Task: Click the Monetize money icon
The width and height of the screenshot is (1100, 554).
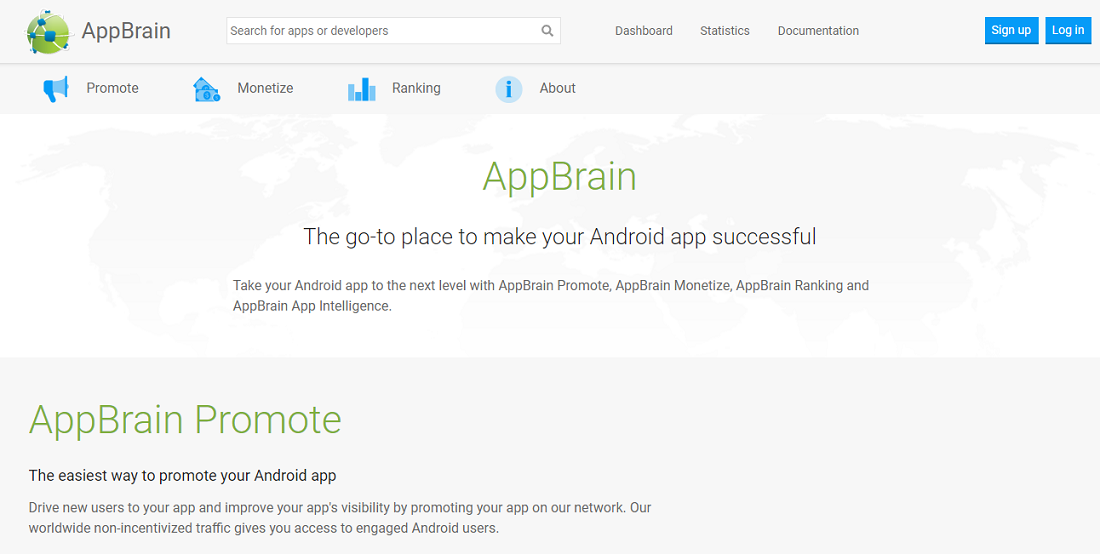Action: point(206,89)
